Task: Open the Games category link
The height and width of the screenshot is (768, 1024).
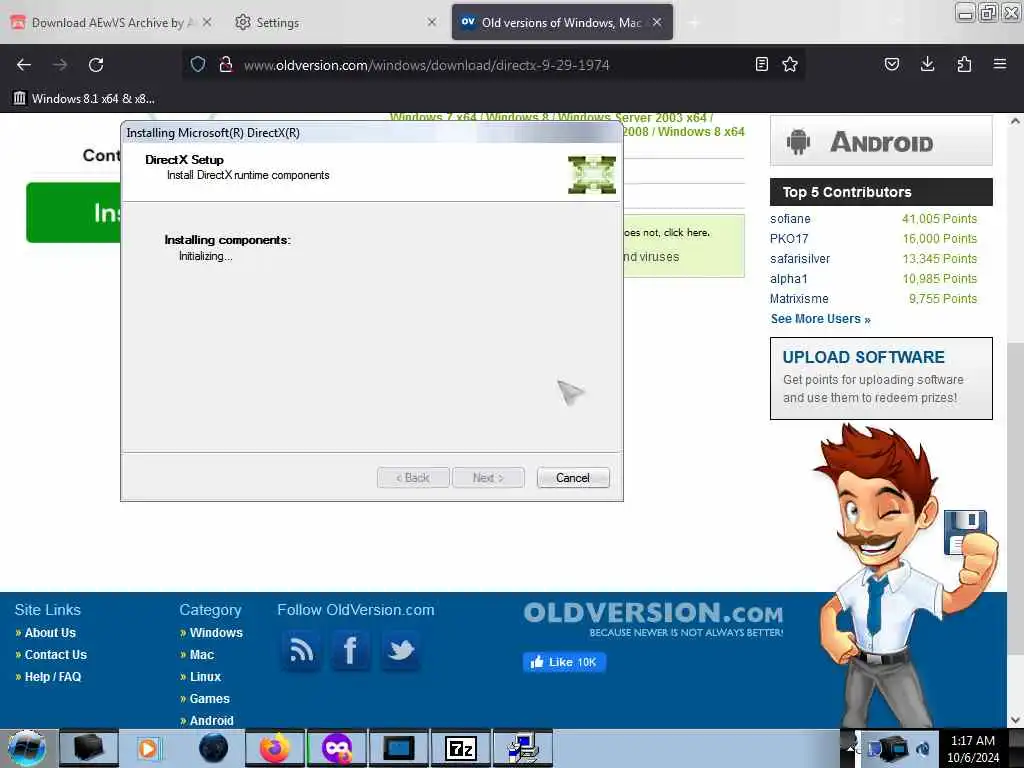Action: point(210,699)
